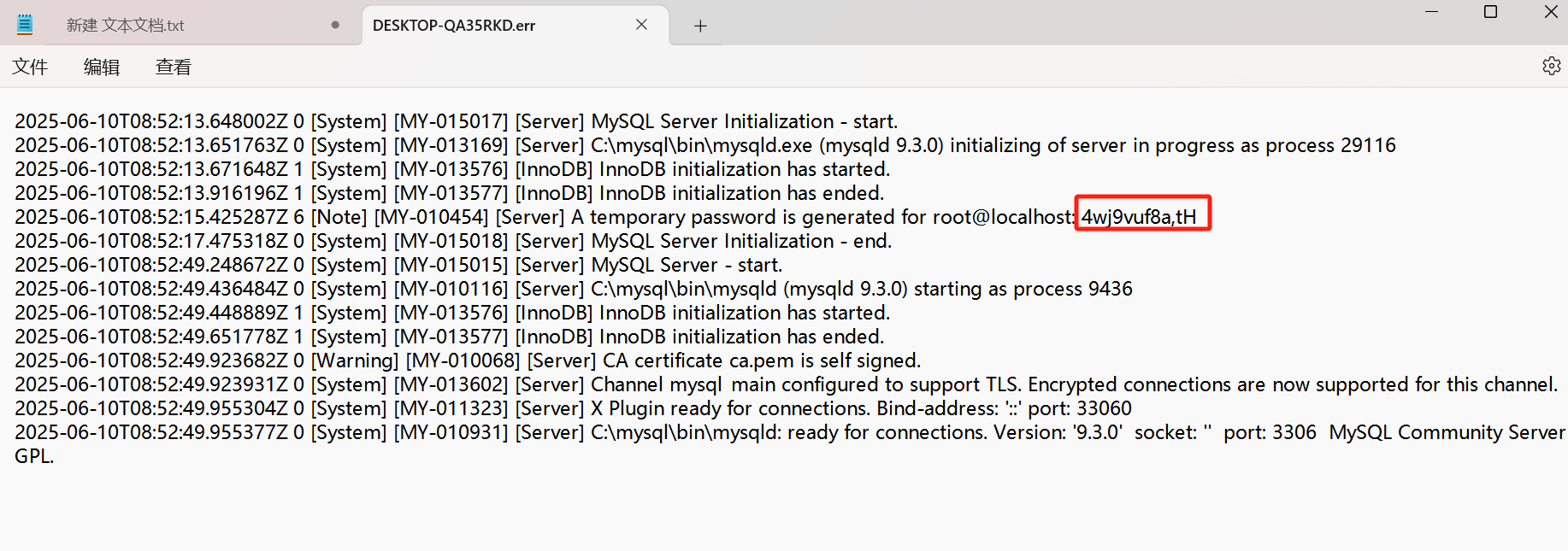Open the Notepad settings gear icon
The height and width of the screenshot is (551, 1568).
click(1551, 66)
